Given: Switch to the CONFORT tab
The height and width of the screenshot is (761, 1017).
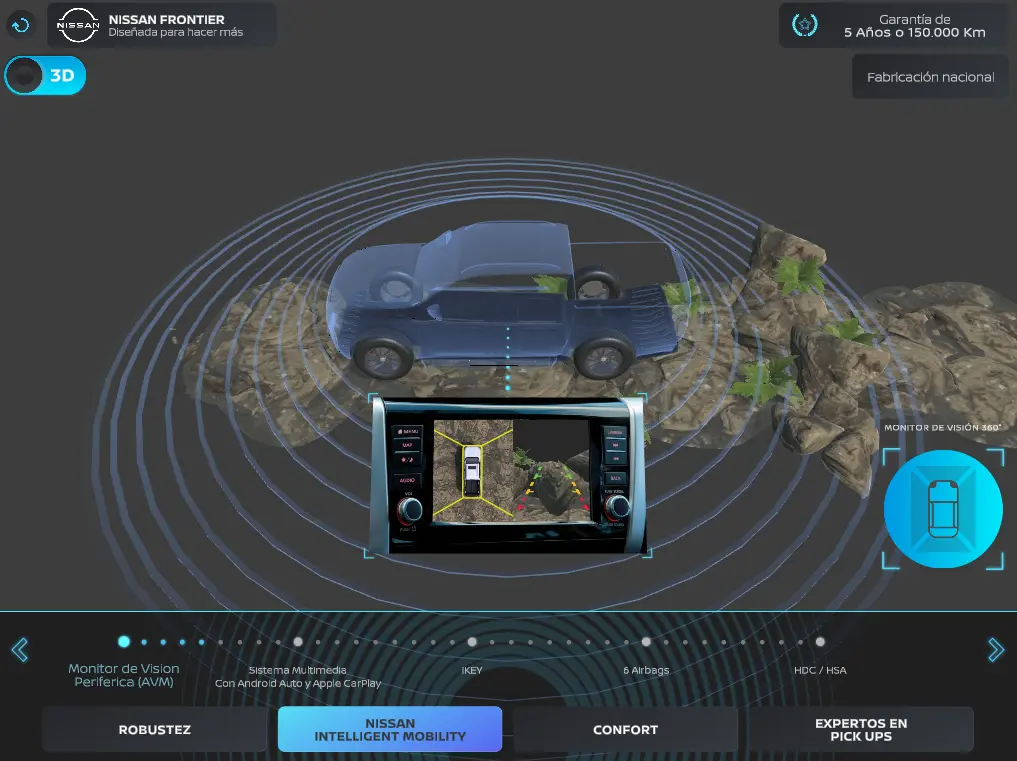Looking at the screenshot, I should coord(625,729).
